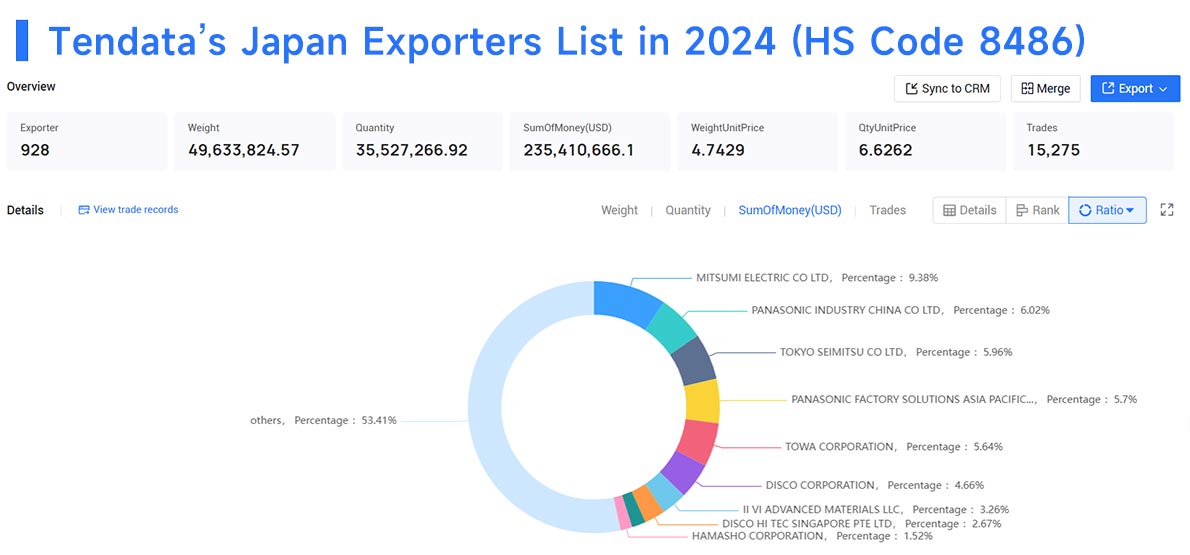Switch chart metric to Trades
The image size is (1190, 555).
[x=888, y=210]
